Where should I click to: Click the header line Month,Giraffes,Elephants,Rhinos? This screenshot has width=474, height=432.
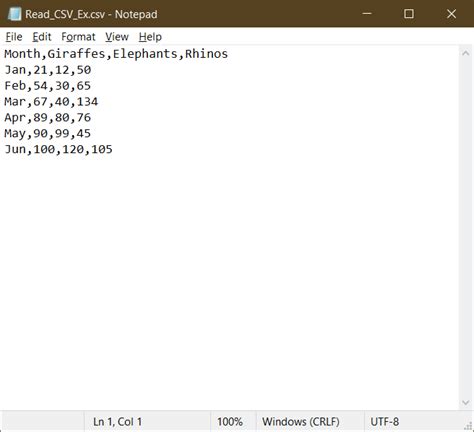point(116,54)
